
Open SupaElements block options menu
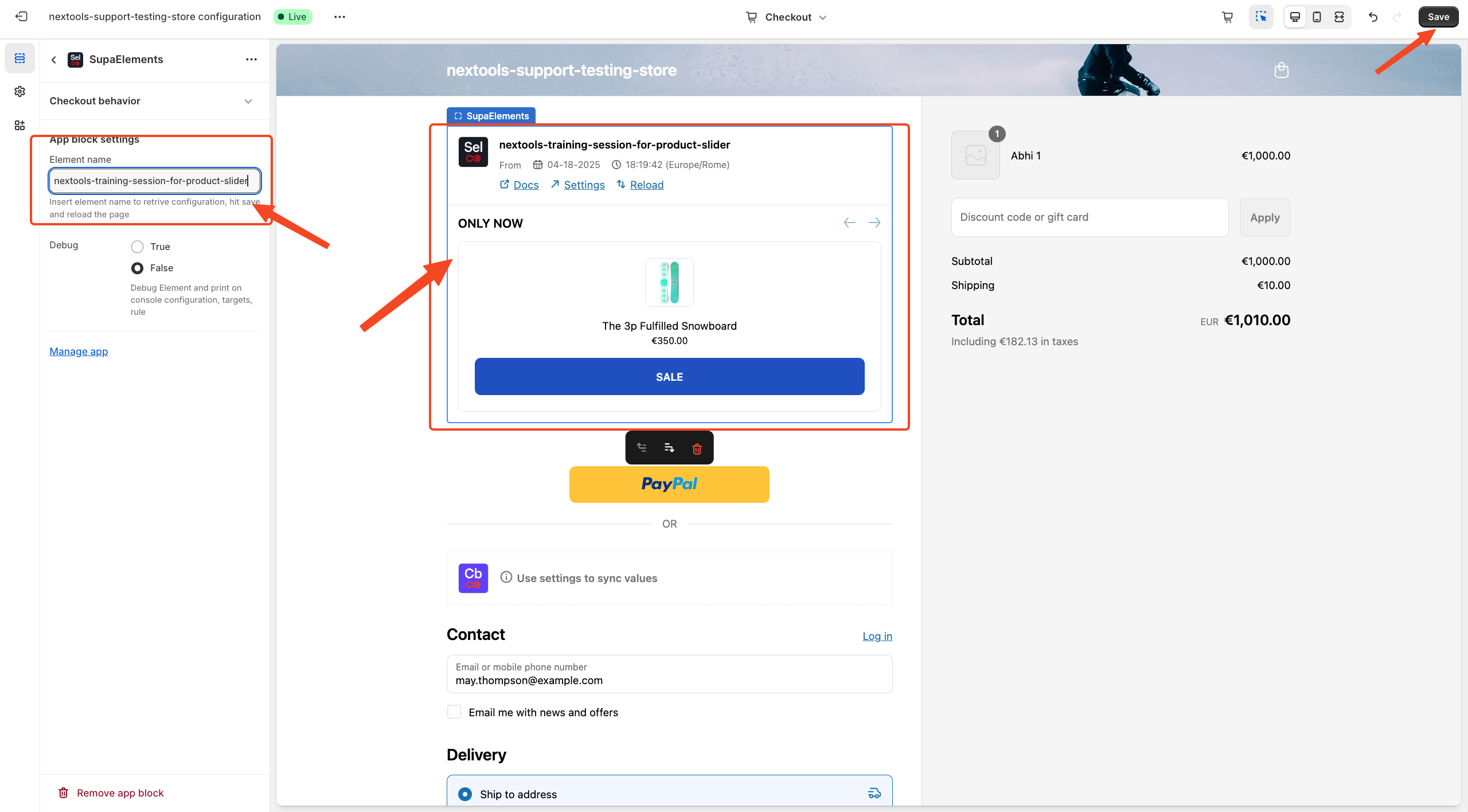click(x=251, y=60)
